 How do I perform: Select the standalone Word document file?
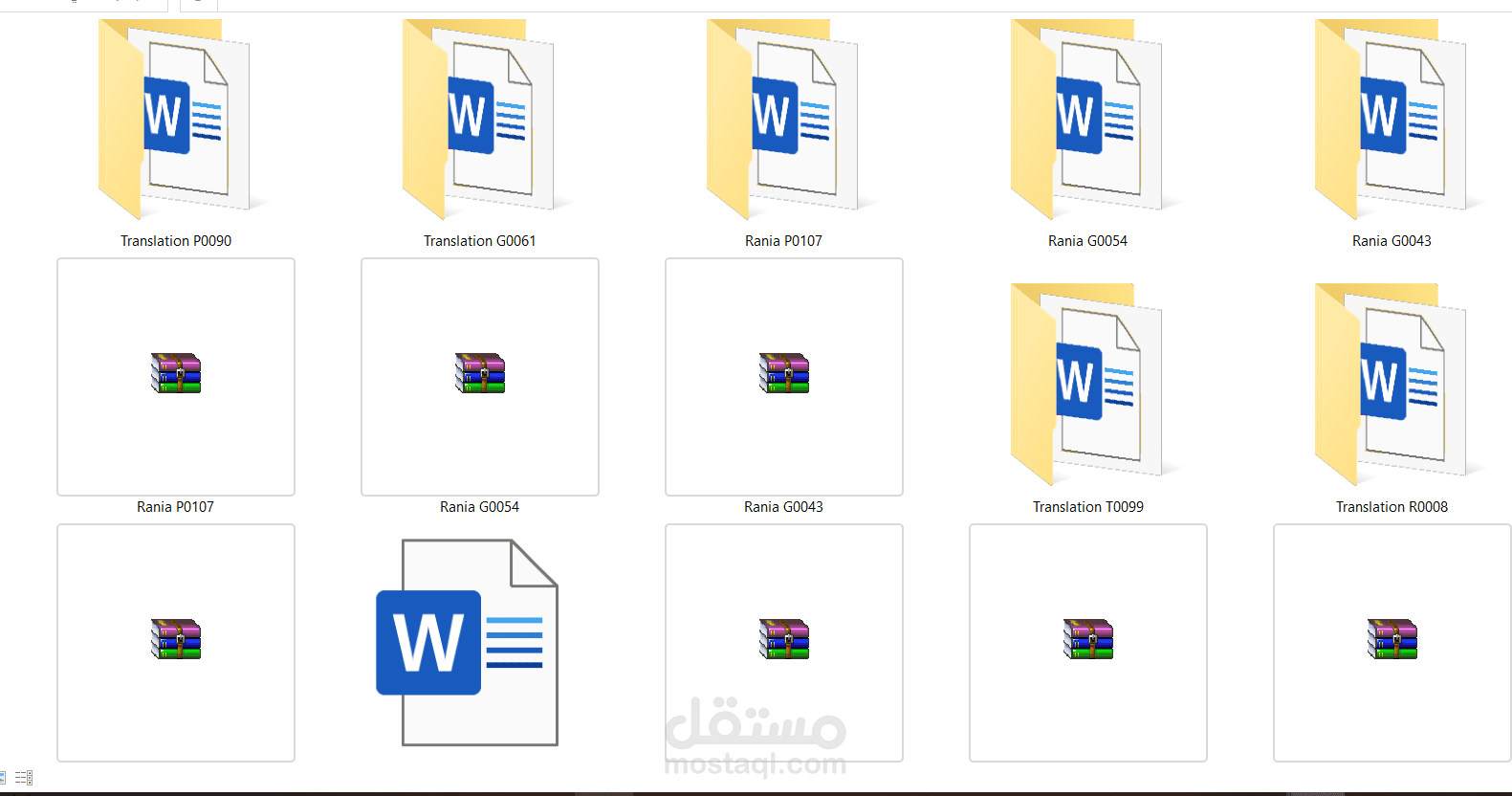[x=467, y=643]
